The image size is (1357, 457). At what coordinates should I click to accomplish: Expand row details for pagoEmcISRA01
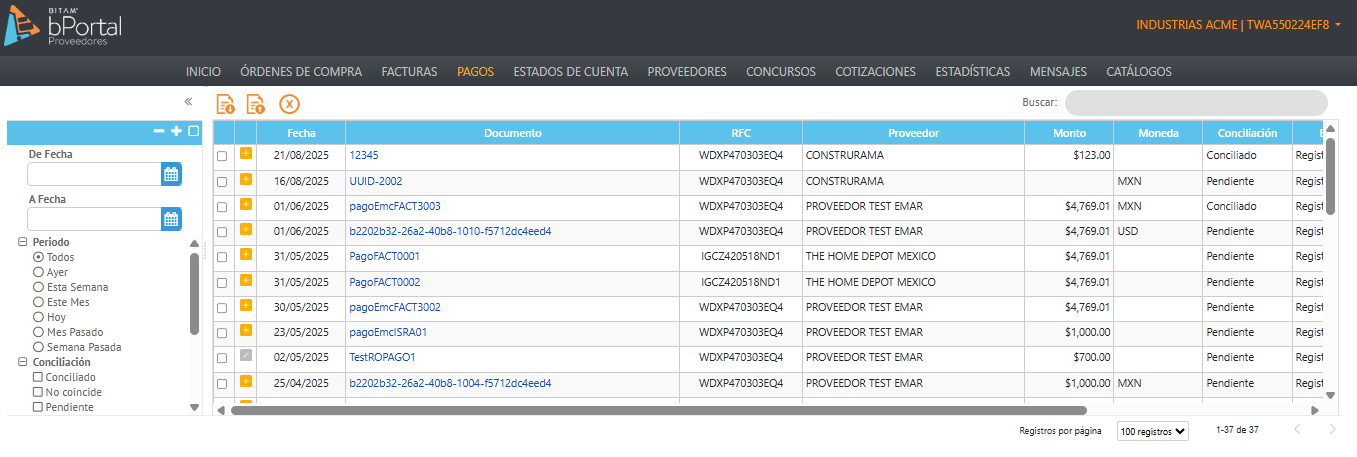point(246,330)
